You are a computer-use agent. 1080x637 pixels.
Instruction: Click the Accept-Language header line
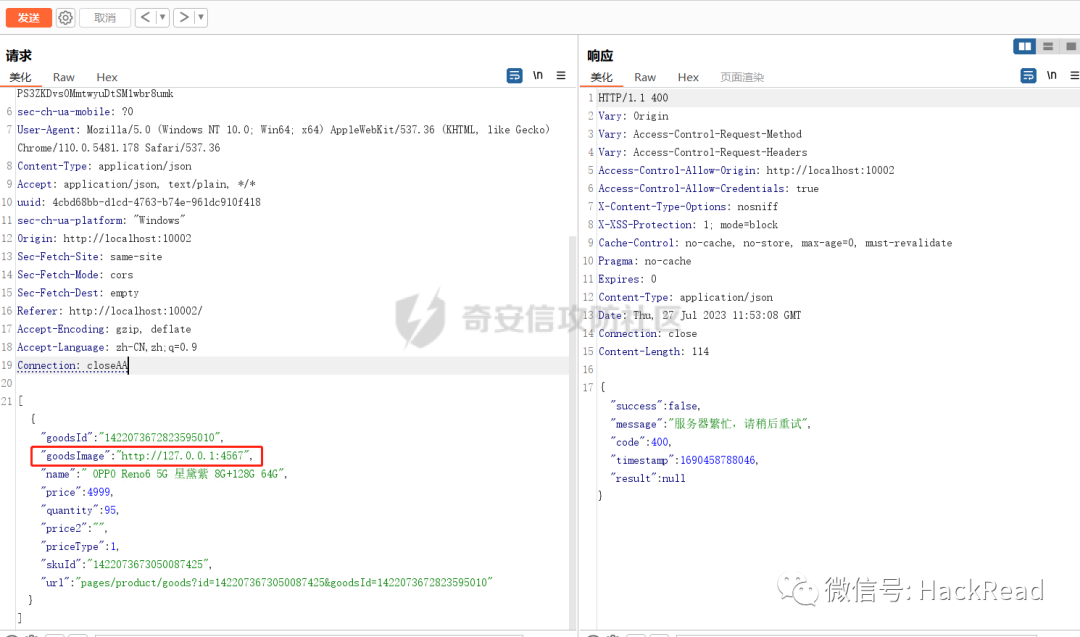(x=107, y=347)
